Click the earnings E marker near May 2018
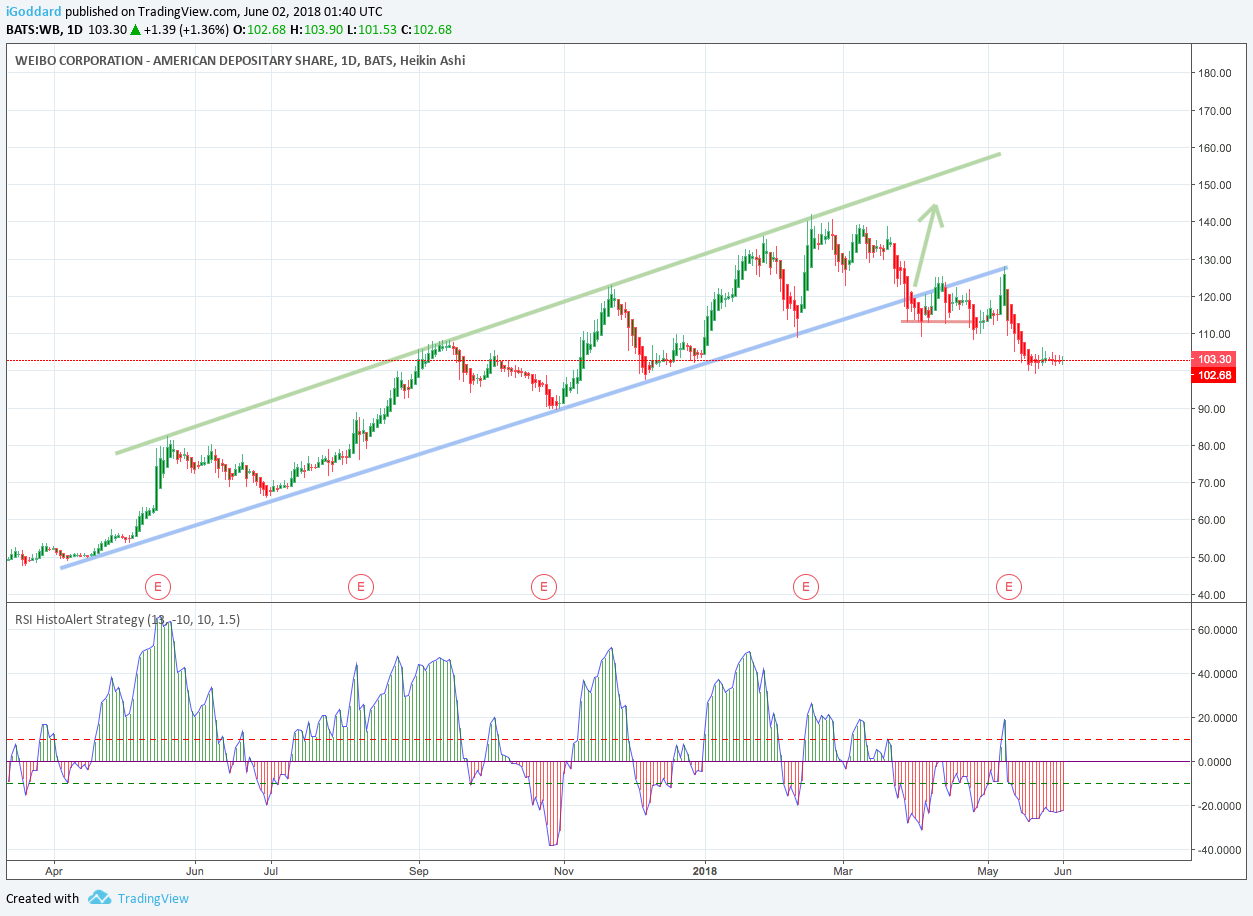1253x916 pixels. 1009,587
